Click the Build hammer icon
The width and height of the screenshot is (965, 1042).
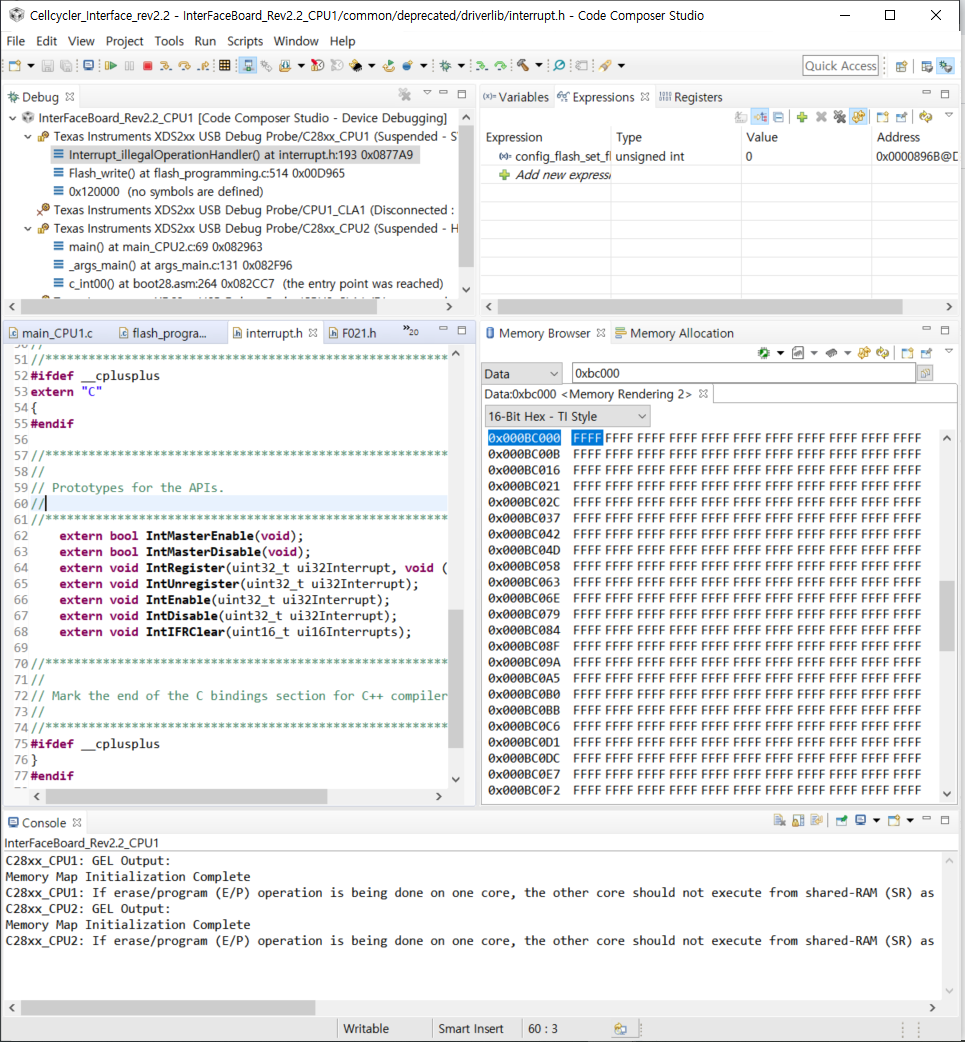click(x=523, y=65)
